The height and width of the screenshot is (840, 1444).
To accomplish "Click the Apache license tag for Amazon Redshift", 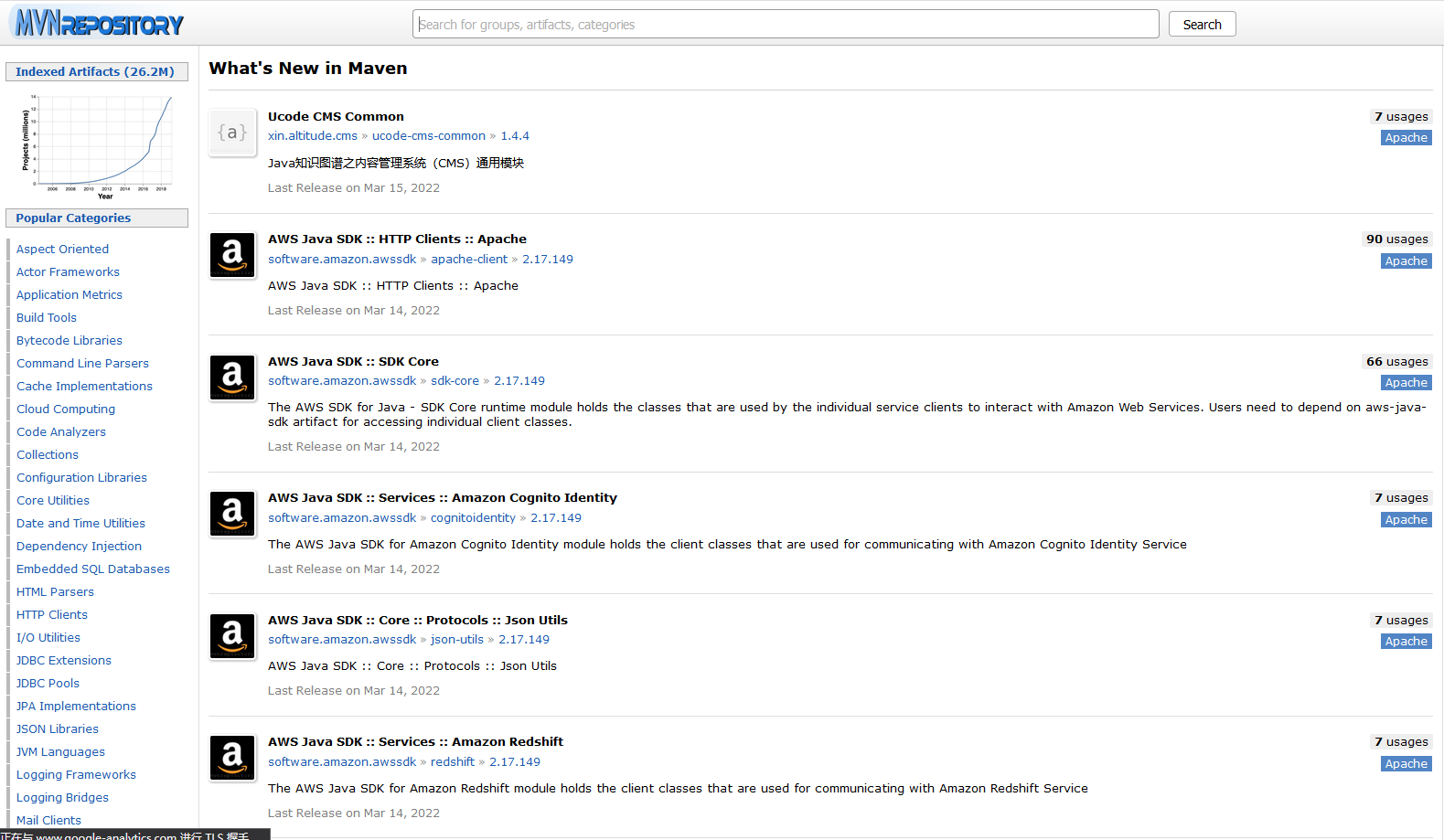I will pyautogui.click(x=1406, y=764).
